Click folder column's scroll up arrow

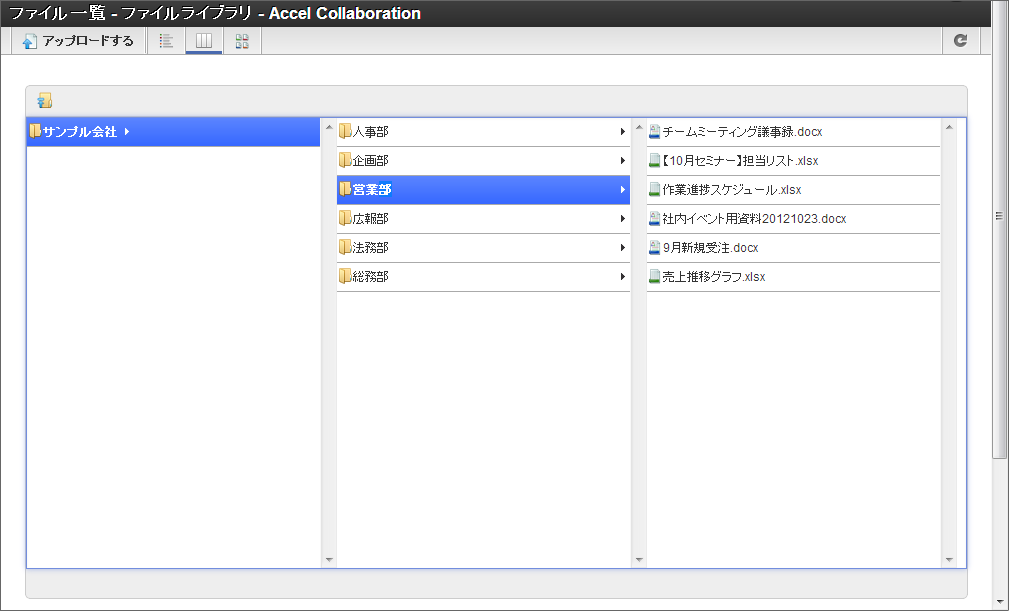[x=639, y=127]
